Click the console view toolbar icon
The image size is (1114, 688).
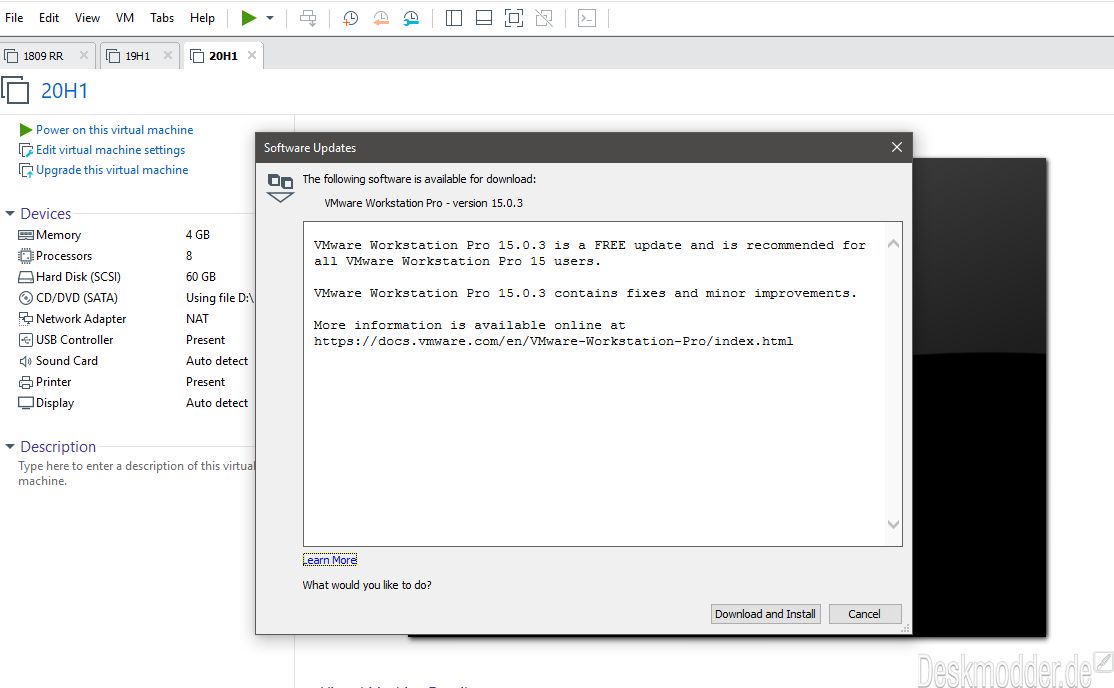click(587, 18)
